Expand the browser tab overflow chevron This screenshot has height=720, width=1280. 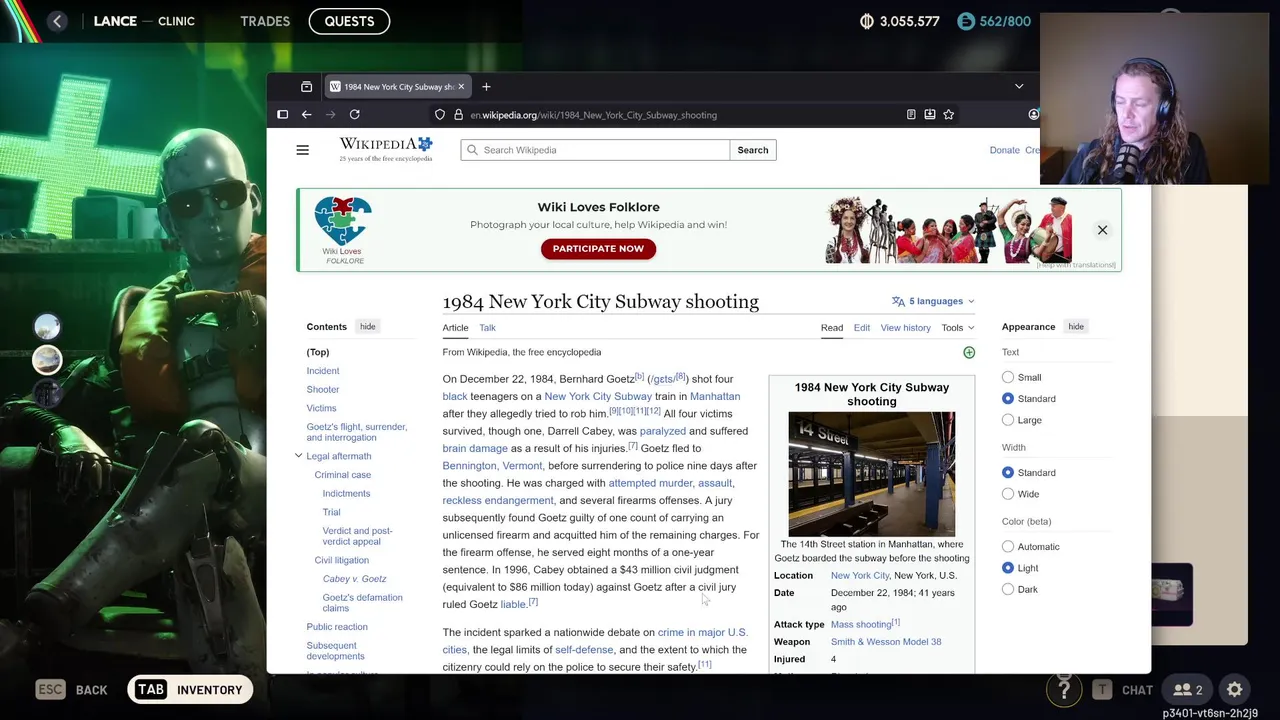click(x=1019, y=87)
